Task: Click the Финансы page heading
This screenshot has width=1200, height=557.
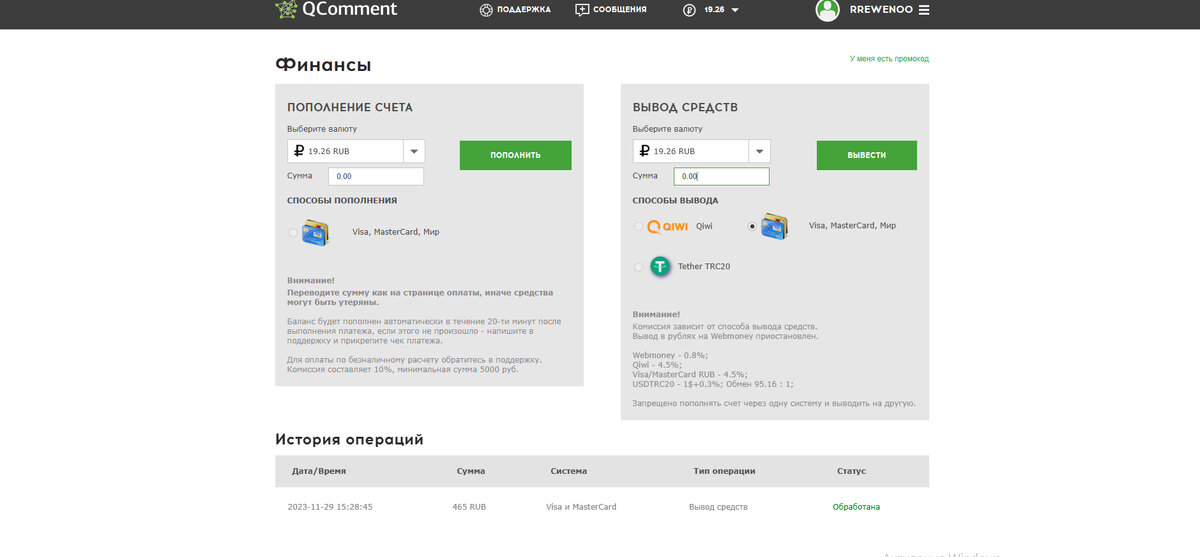Action: (324, 65)
